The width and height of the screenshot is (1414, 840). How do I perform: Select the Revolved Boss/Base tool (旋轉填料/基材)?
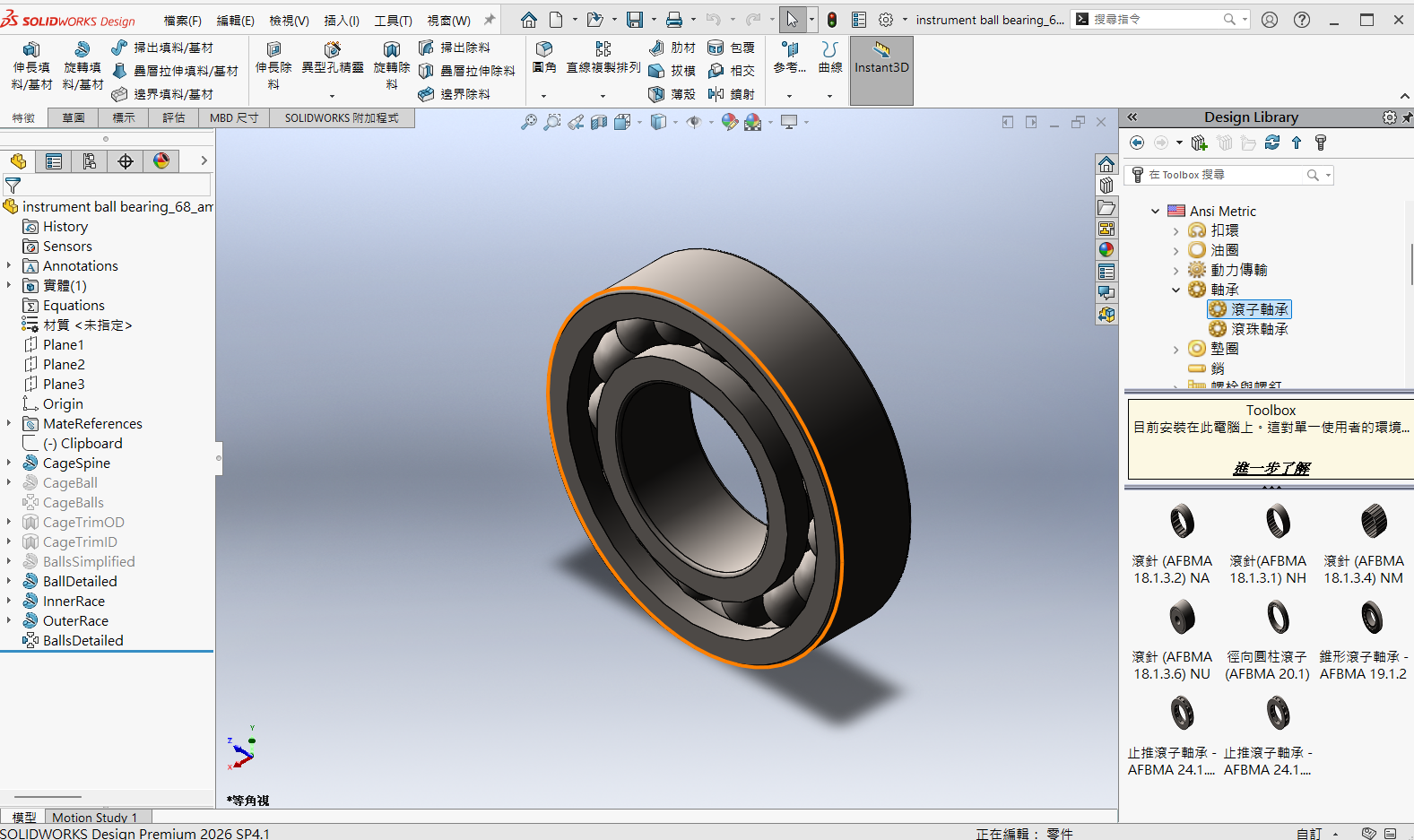(82, 65)
